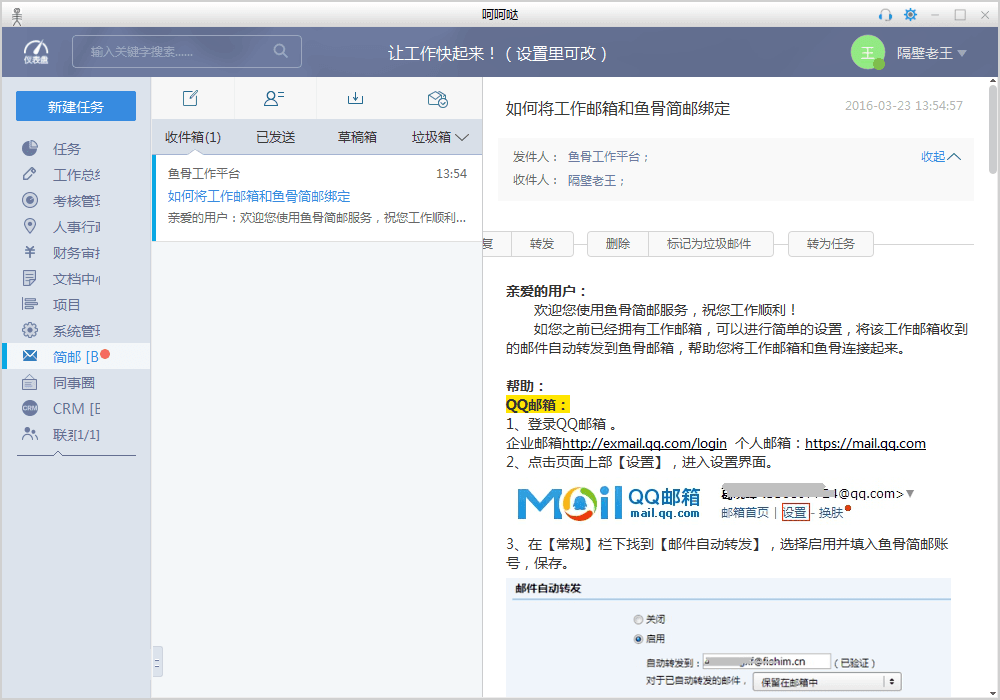Select the close (关闭) radio button
The height and width of the screenshot is (700, 1000).
(x=638, y=619)
